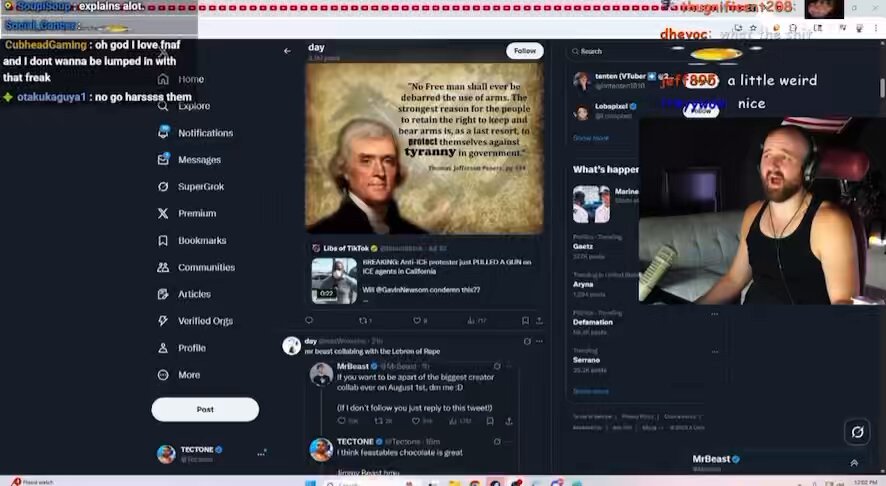Click Show more under who to follow
This screenshot has height=486, width=886.
pos(590,138)
